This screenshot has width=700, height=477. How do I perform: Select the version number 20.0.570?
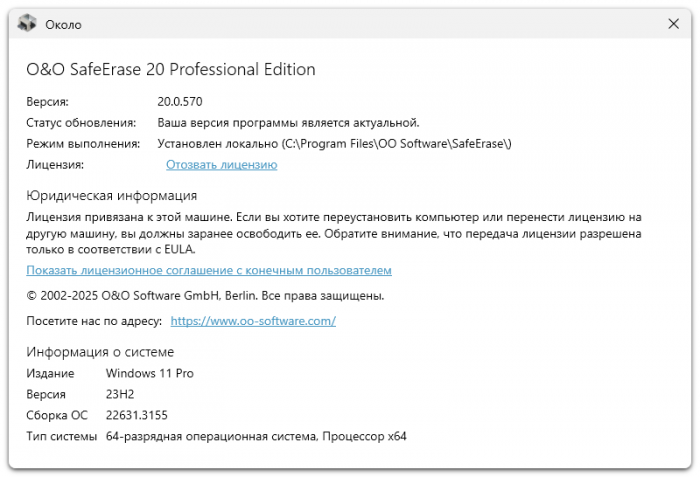point(179,102)
